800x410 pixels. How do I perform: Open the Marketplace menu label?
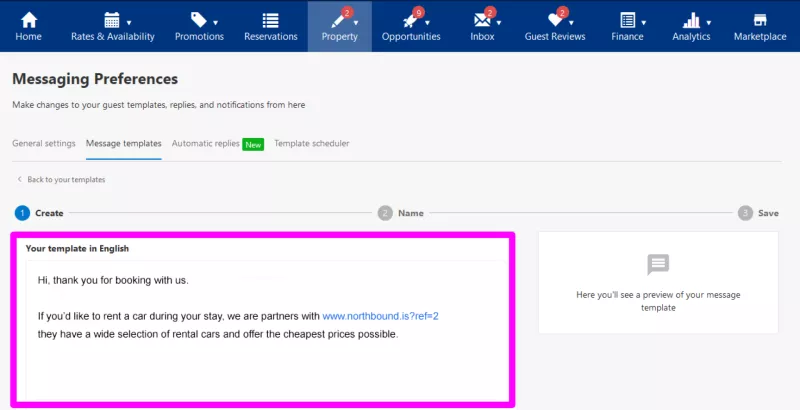pos(760,37)
